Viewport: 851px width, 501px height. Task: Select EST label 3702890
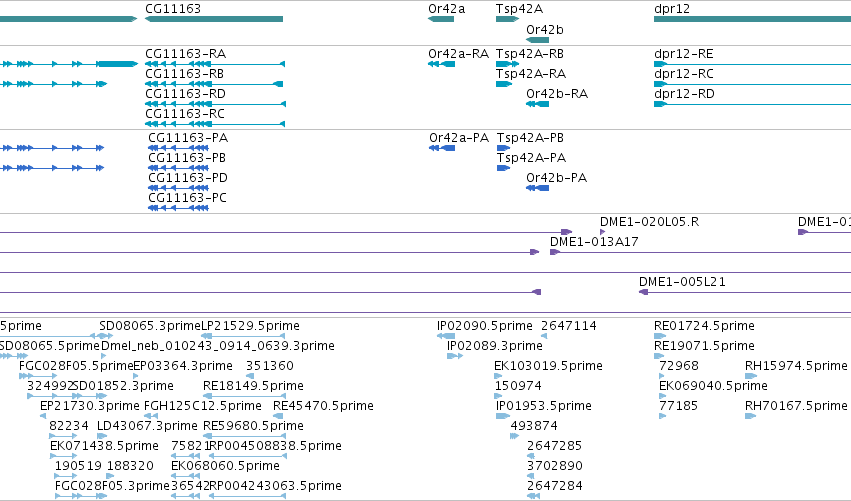pyautogui.click(x=555, y=466)
